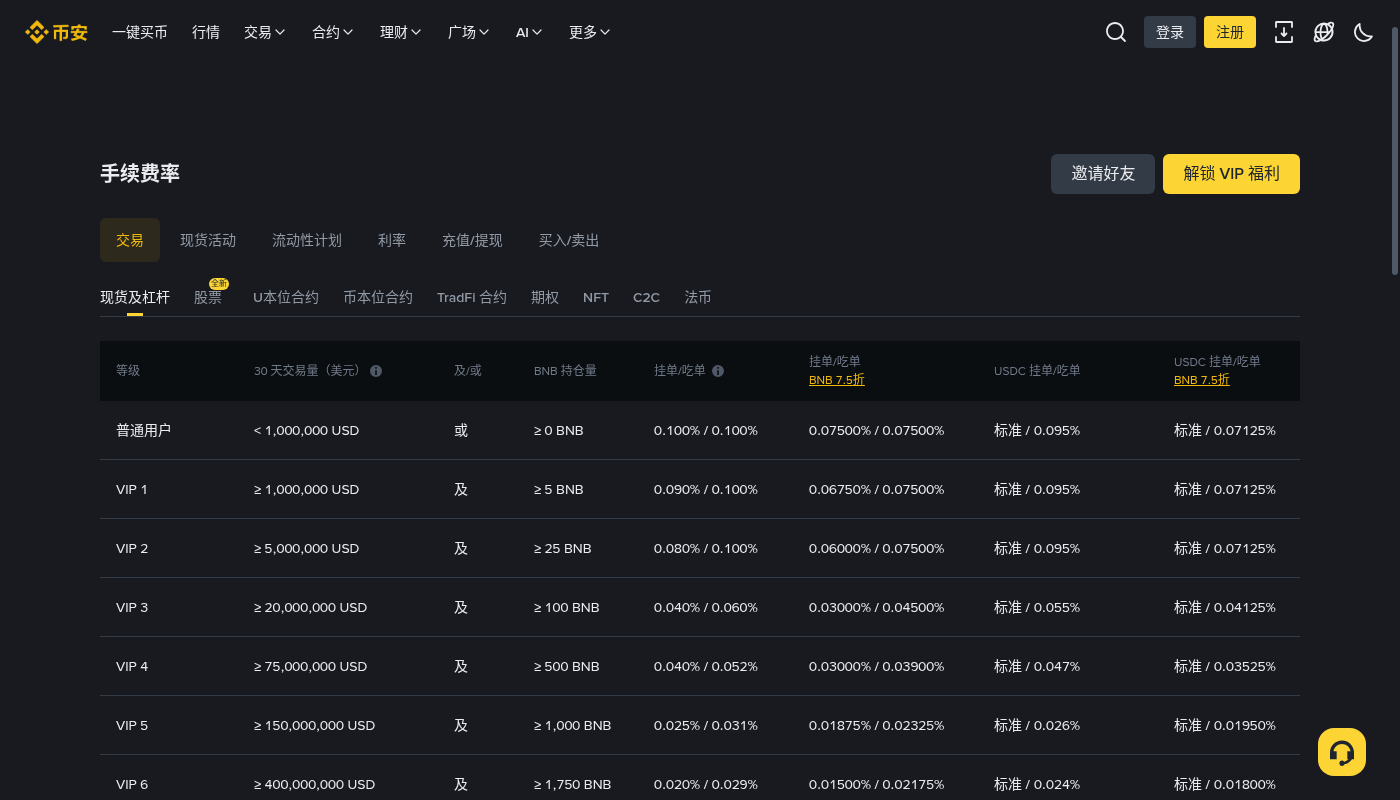Click the 邀请好友 button

[1103, 174]
